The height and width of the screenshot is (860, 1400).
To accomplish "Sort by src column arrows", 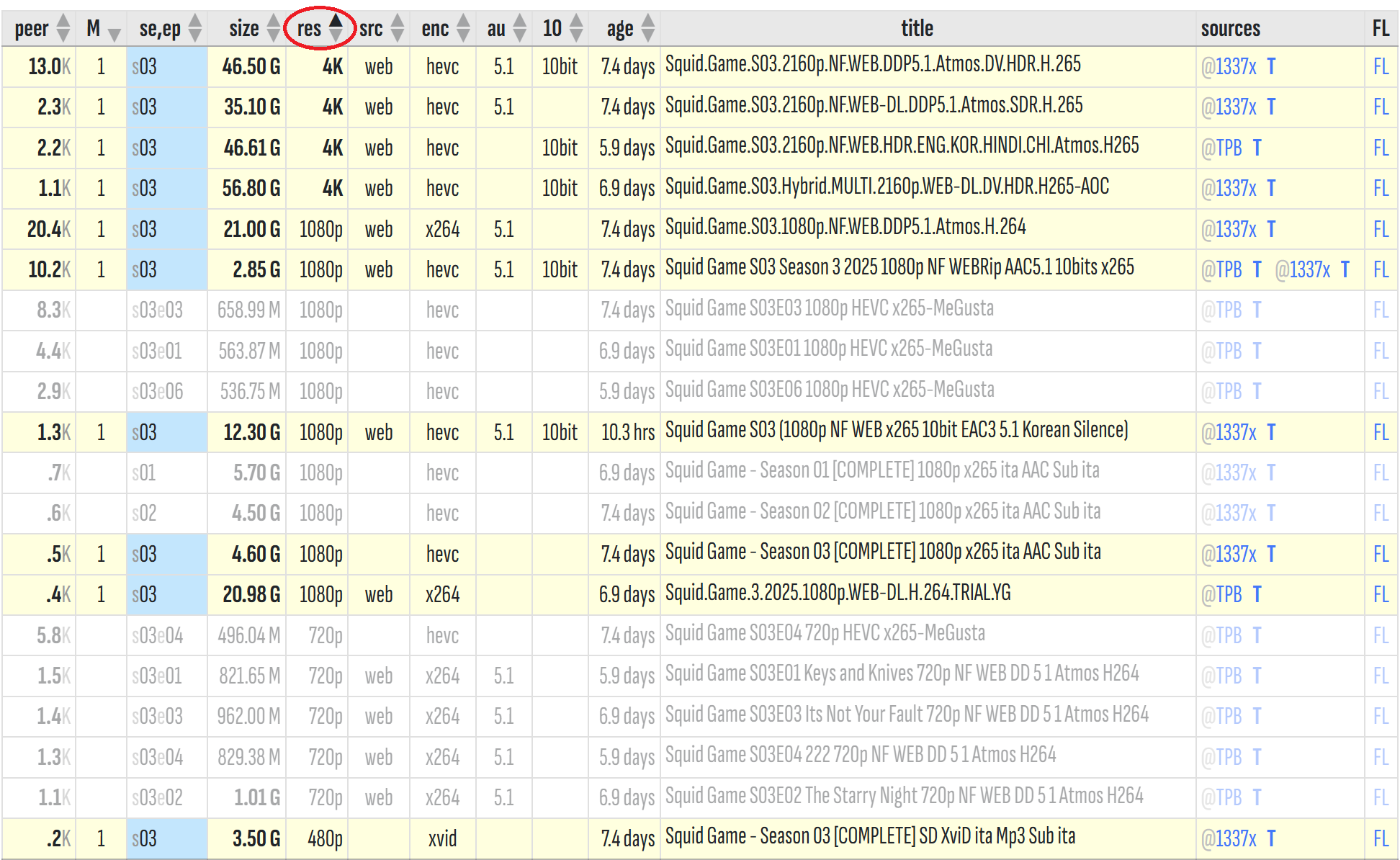I will coord(398,29).
